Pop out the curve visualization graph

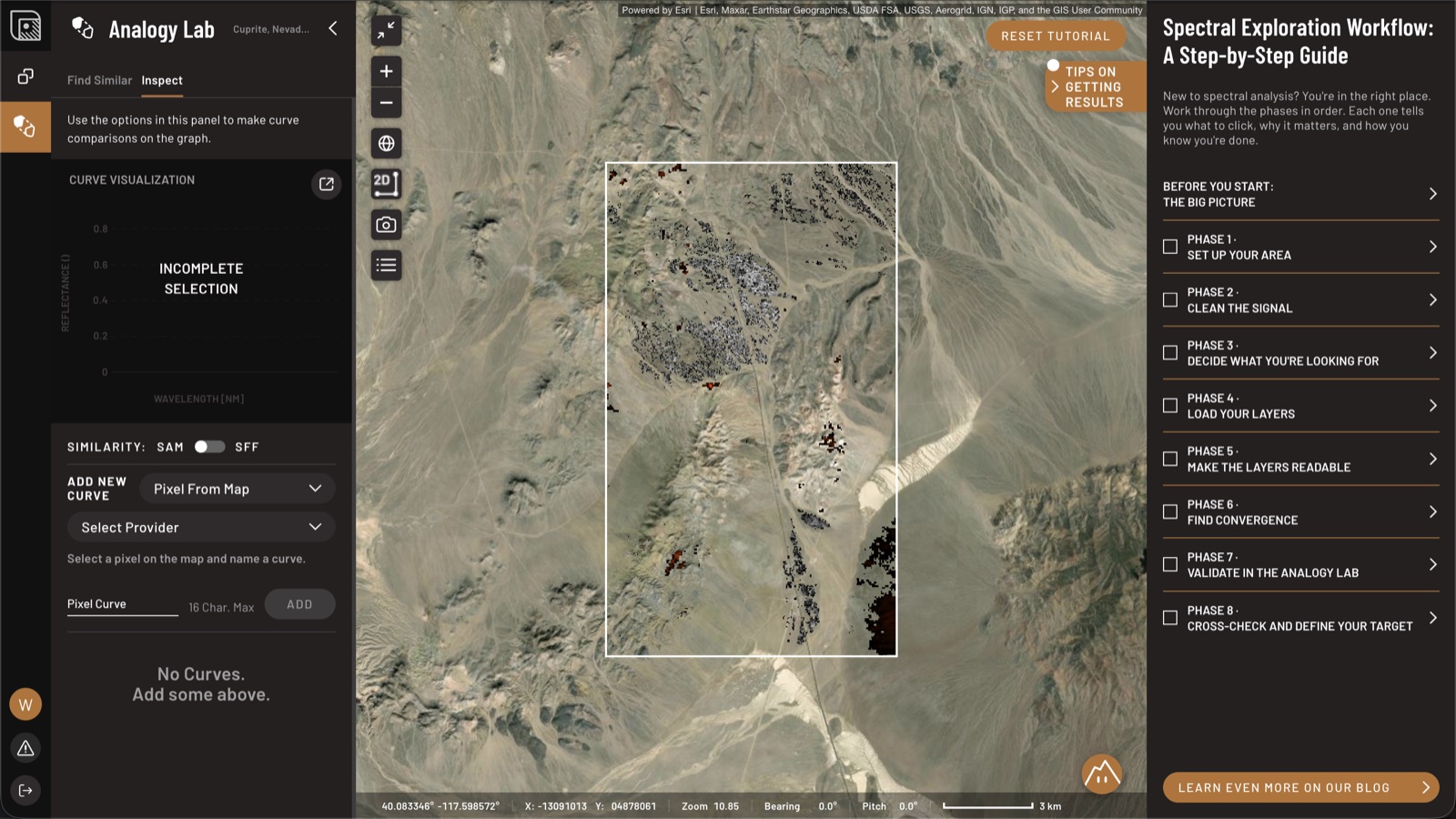327,184
